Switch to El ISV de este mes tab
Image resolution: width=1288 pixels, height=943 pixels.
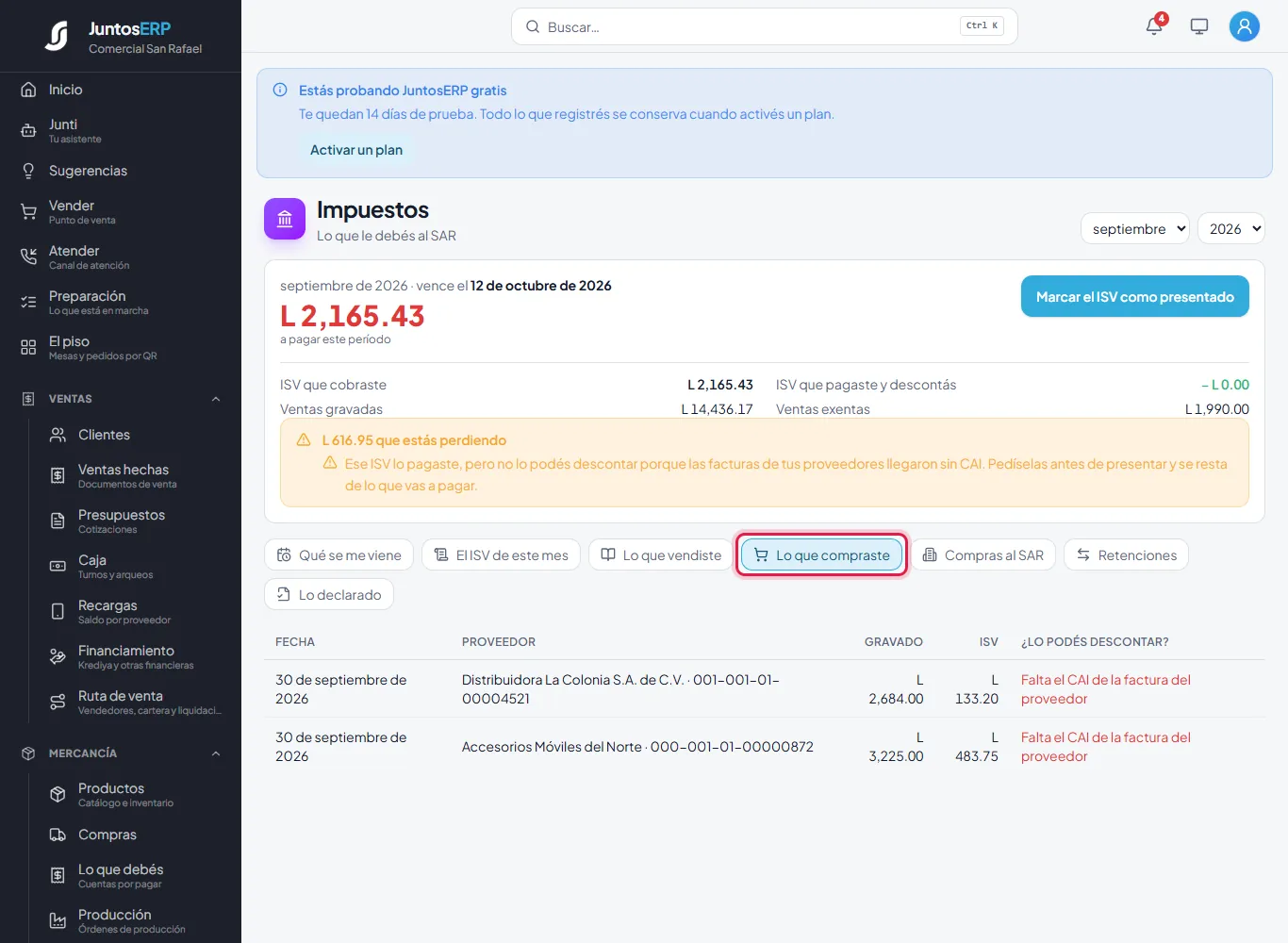[501, 555]
